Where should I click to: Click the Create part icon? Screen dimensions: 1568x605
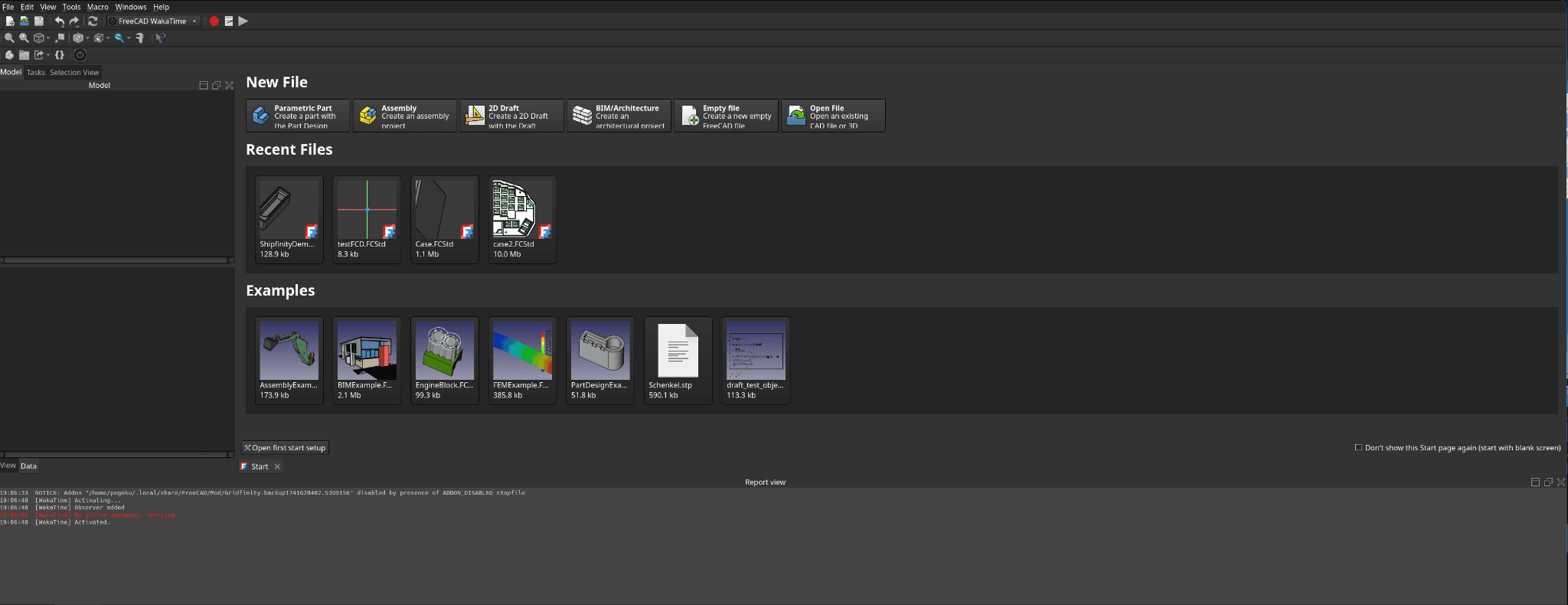(9, 55)
